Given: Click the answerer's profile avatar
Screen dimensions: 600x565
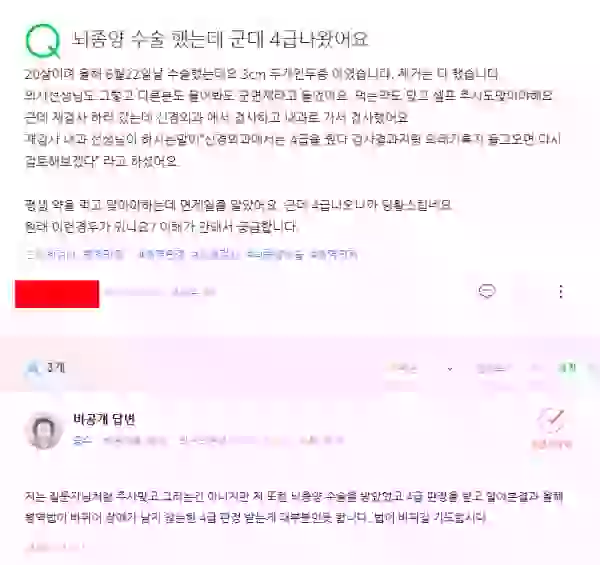Looking at the screenshot, I should [x=44, y=430].
